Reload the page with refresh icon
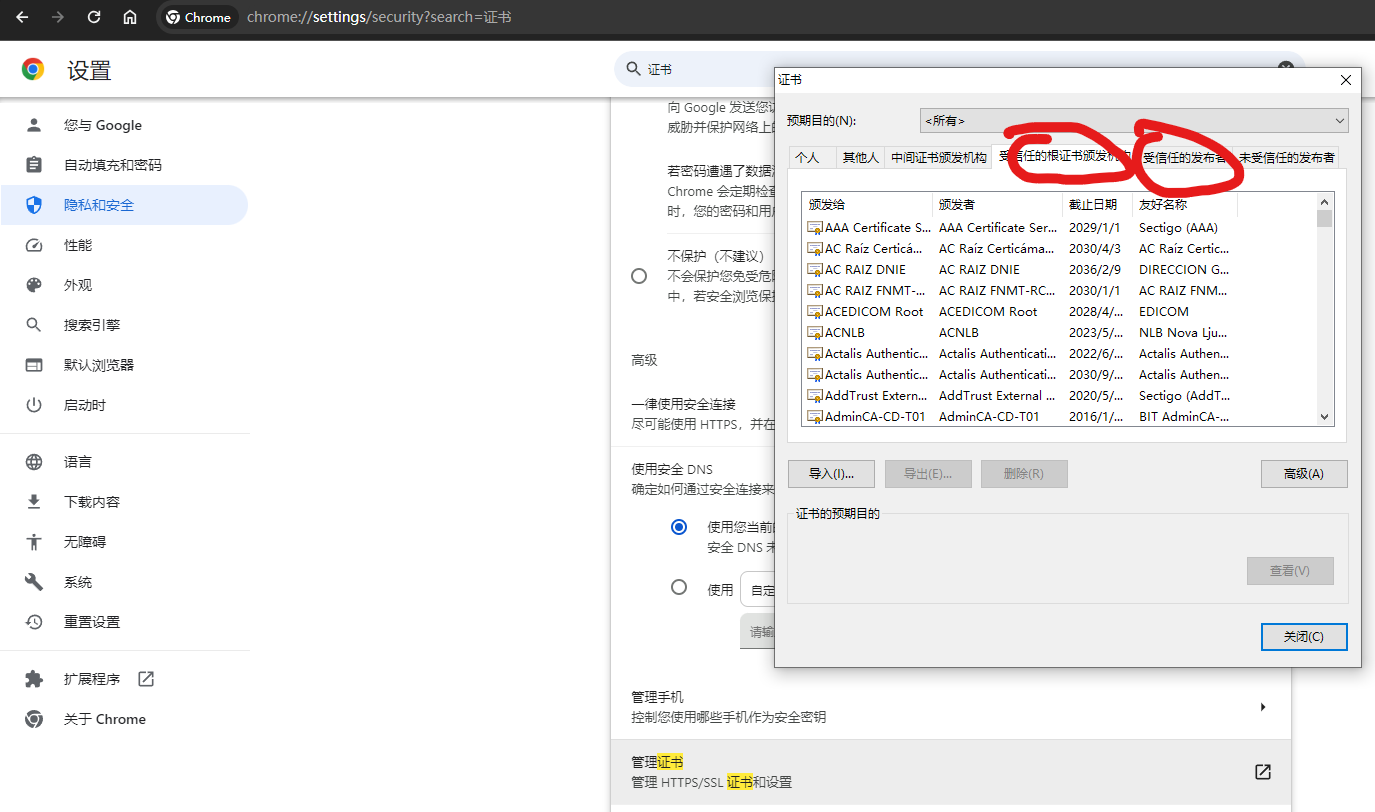The width and height of the screenshot is (1375, 812). click(x=94, y=17)
